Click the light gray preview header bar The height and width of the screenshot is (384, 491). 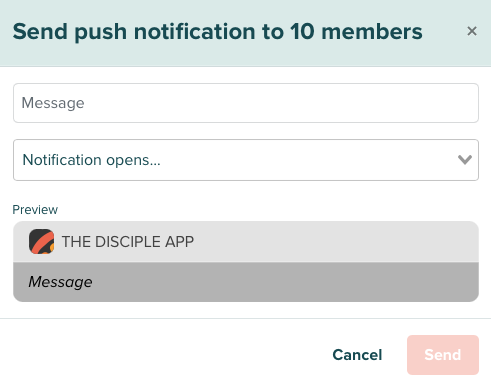click(x=246, y=242)
